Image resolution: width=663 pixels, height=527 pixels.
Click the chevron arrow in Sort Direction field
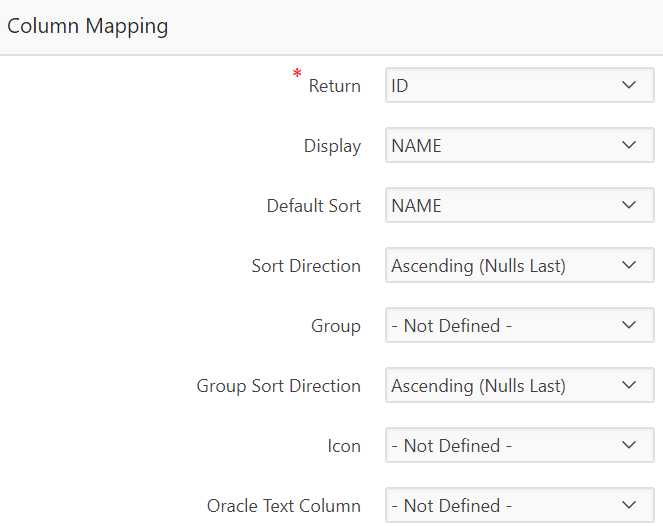629,266
